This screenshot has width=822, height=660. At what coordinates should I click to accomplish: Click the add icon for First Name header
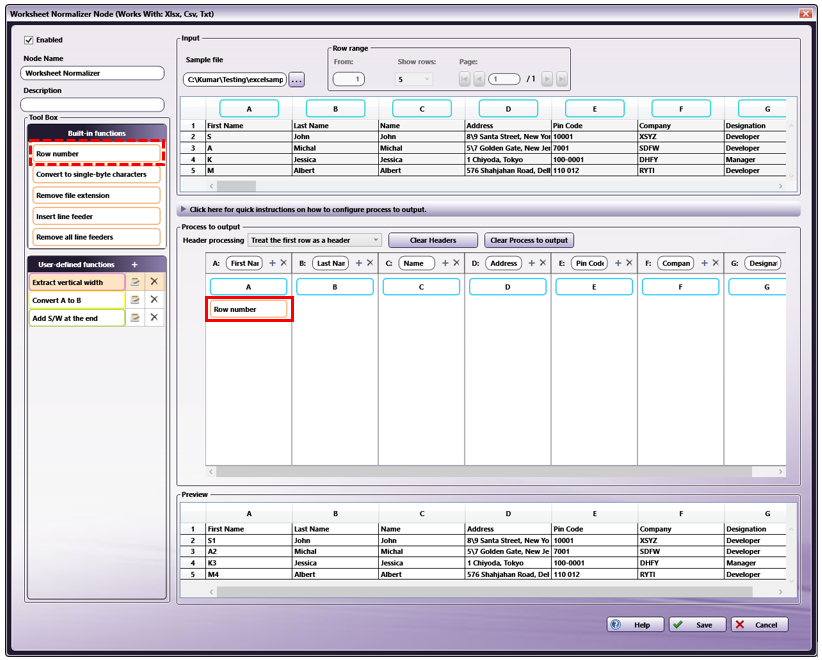coord(272,263)
